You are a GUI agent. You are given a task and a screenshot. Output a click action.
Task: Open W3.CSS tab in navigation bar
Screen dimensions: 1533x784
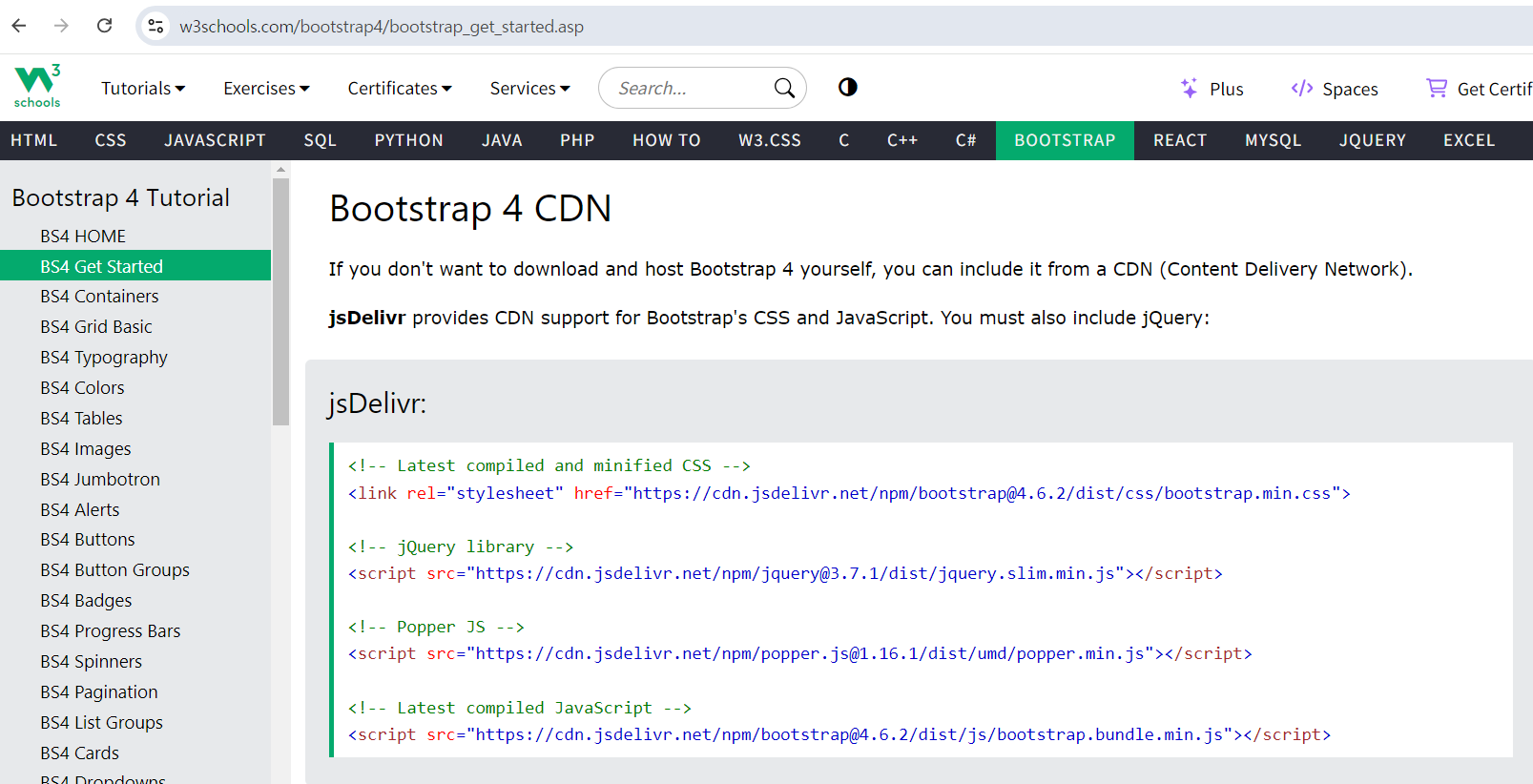pyautogui.click(x=770, y=140)
